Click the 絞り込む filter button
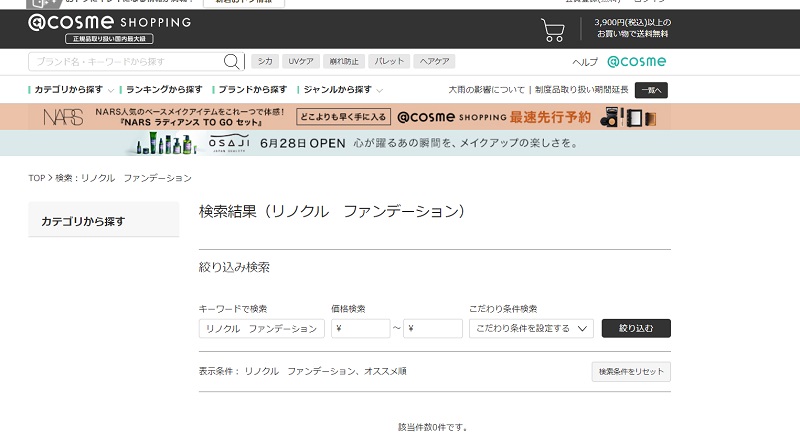Image resolution: width=800 pixels, height=434 pixels. 636,328
